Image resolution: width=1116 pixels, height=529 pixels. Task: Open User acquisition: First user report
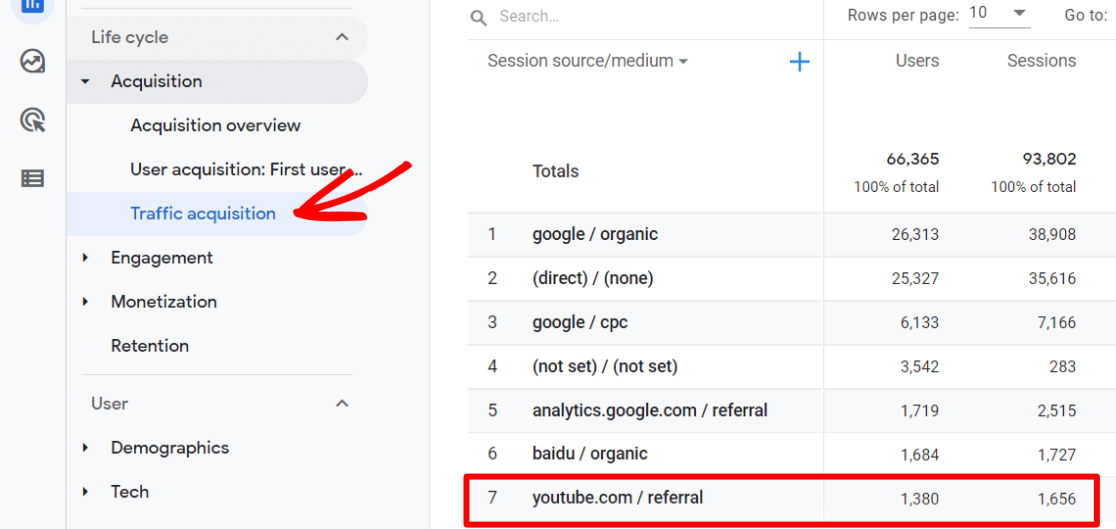point(247,169)
